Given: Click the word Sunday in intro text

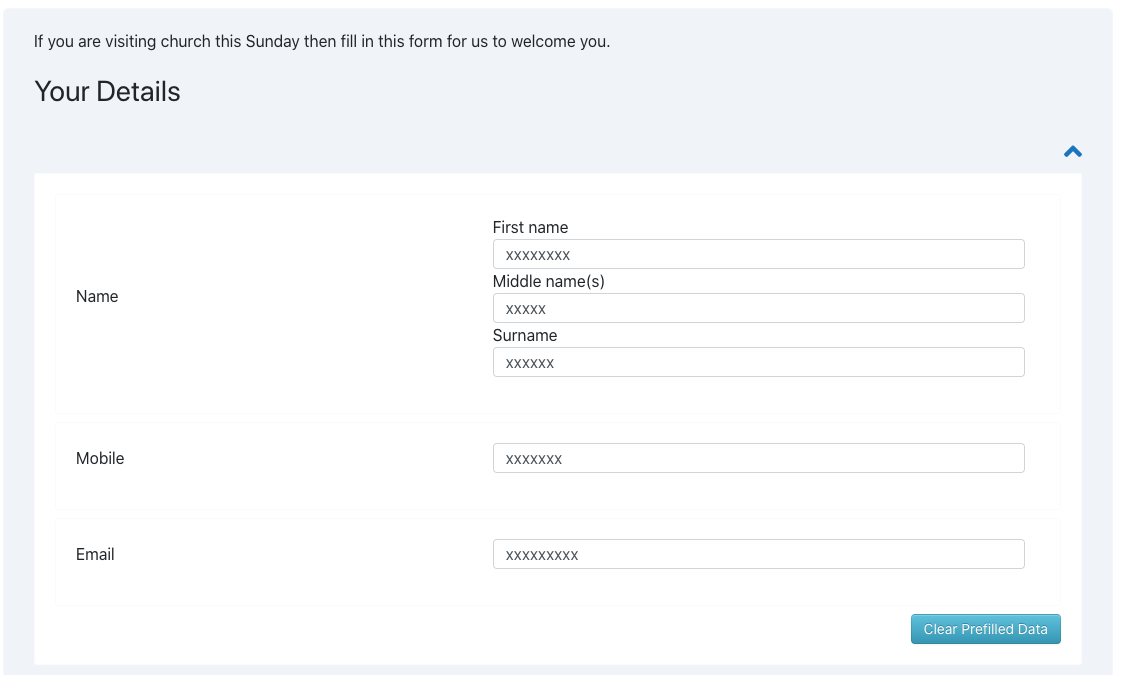Looking at the screenshot, I should 272,41.
